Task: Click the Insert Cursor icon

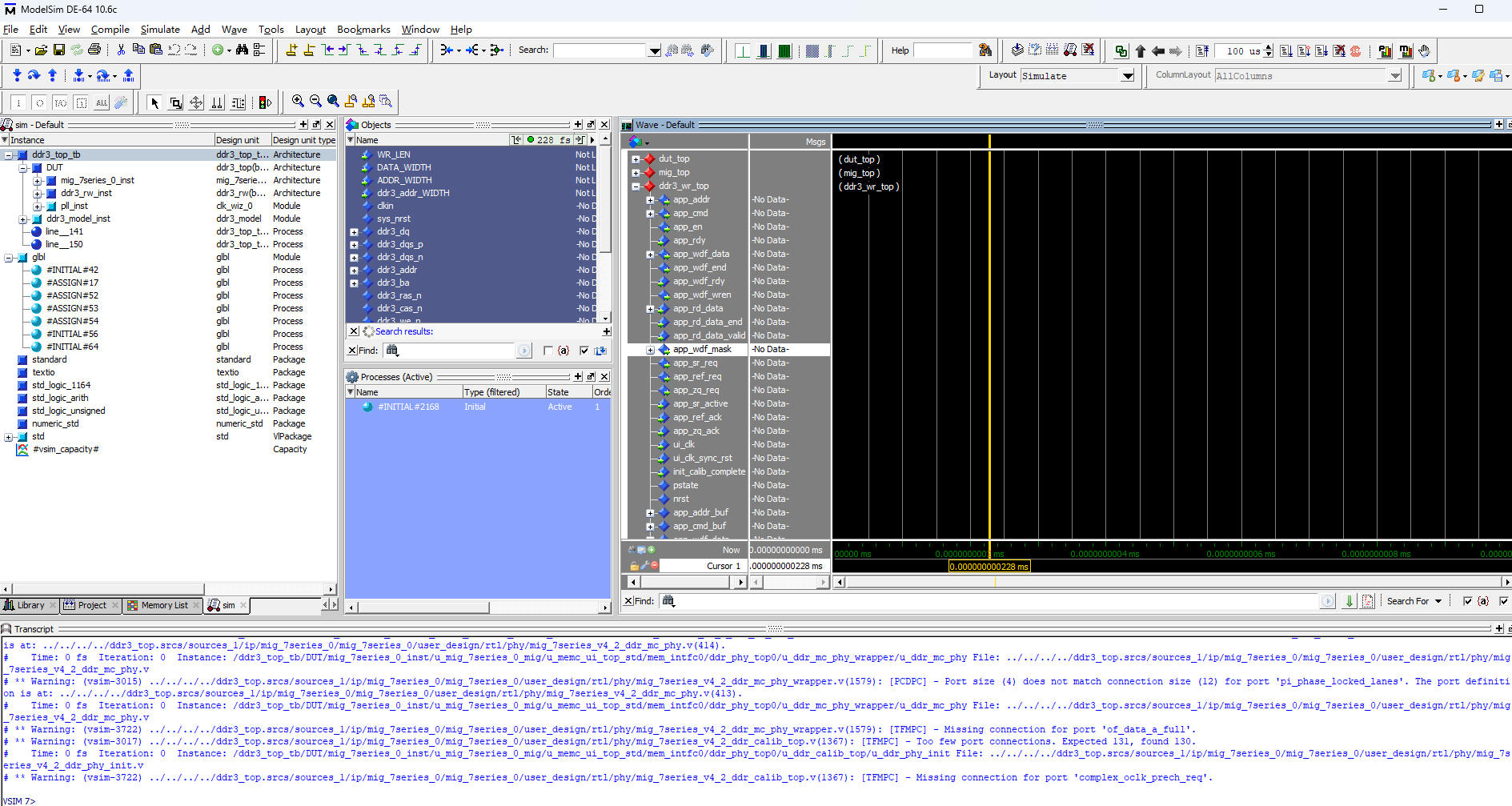Action: (291, 50)
